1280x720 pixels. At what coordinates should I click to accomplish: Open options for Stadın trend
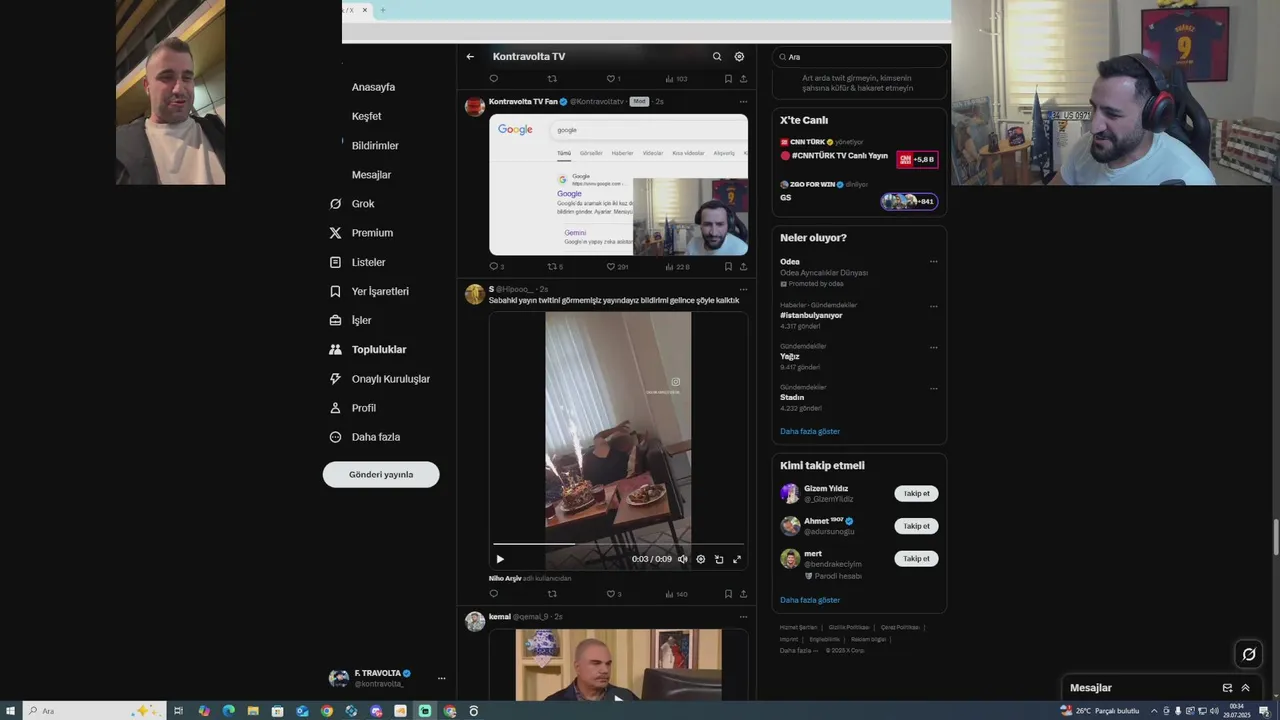pyautogui.click(x=933, y=388)
